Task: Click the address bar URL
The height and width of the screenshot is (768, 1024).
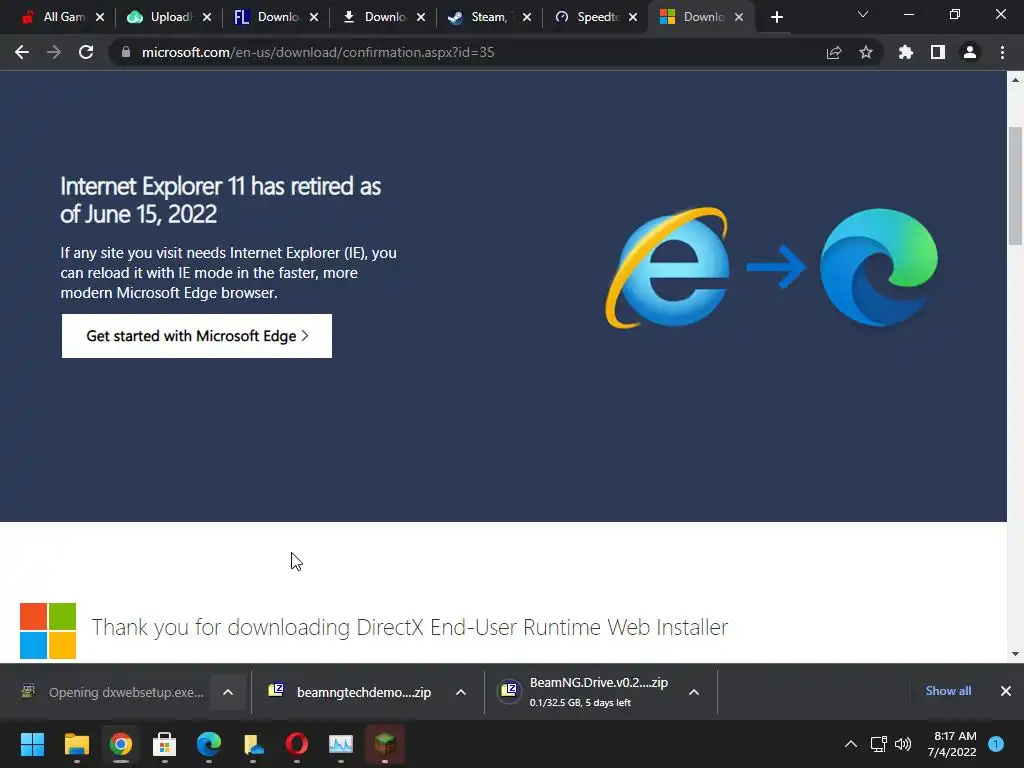Action: 318,52
